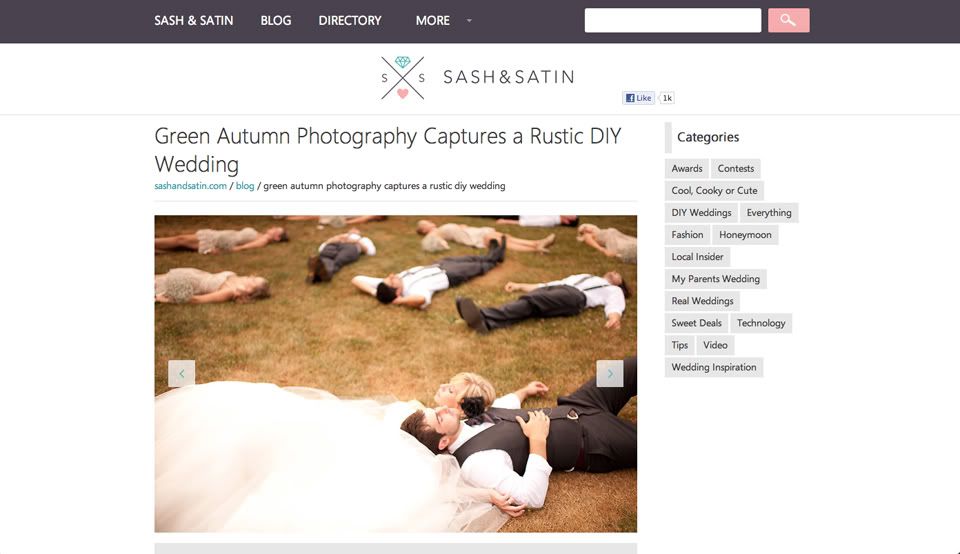Select the Real Weddings category tag
Viewport: 960px width, 554px height.
[702, 301]
